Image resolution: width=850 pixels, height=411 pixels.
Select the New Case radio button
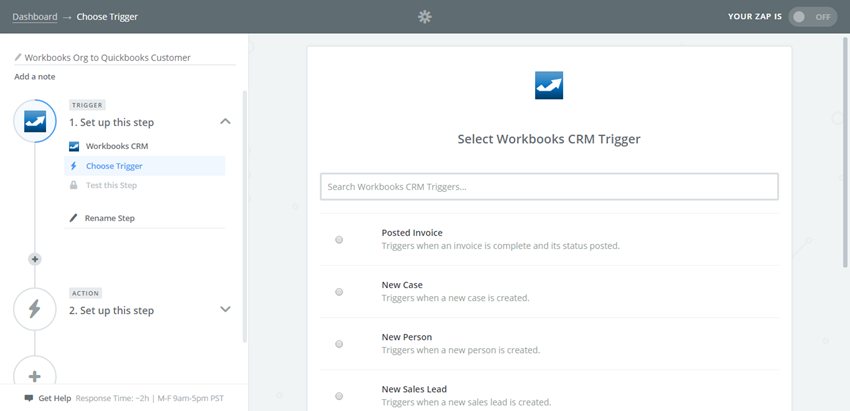339,292
